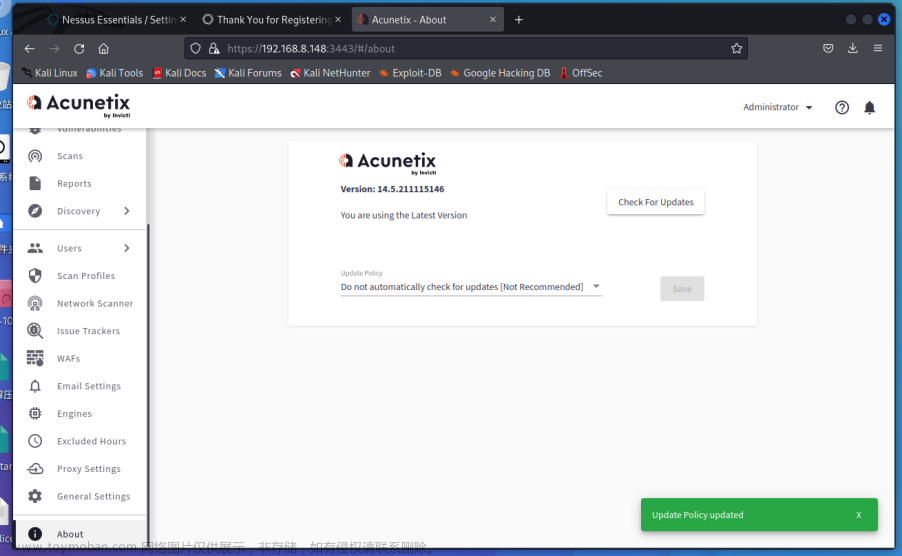This screenshot has width=902, height=556.
Task: Open the Engines chip icon
Action: (x=35, y=413)
